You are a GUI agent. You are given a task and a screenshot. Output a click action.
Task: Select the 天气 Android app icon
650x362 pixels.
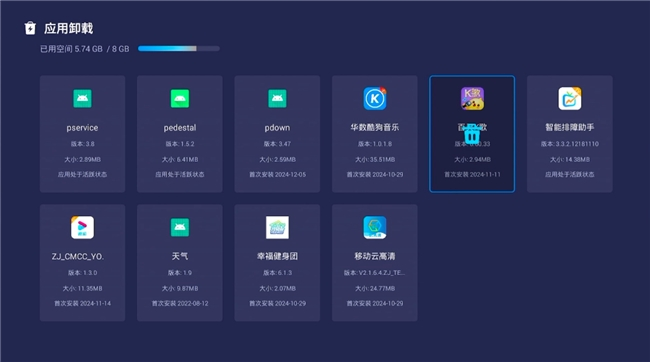(x=180, y=227)
